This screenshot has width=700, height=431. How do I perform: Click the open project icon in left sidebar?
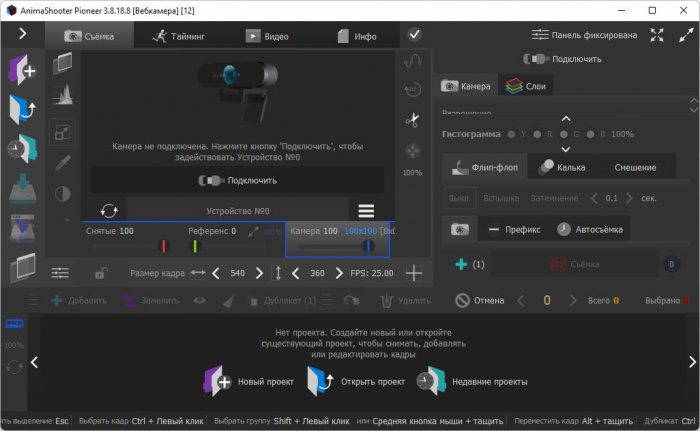tap(22, 109)
